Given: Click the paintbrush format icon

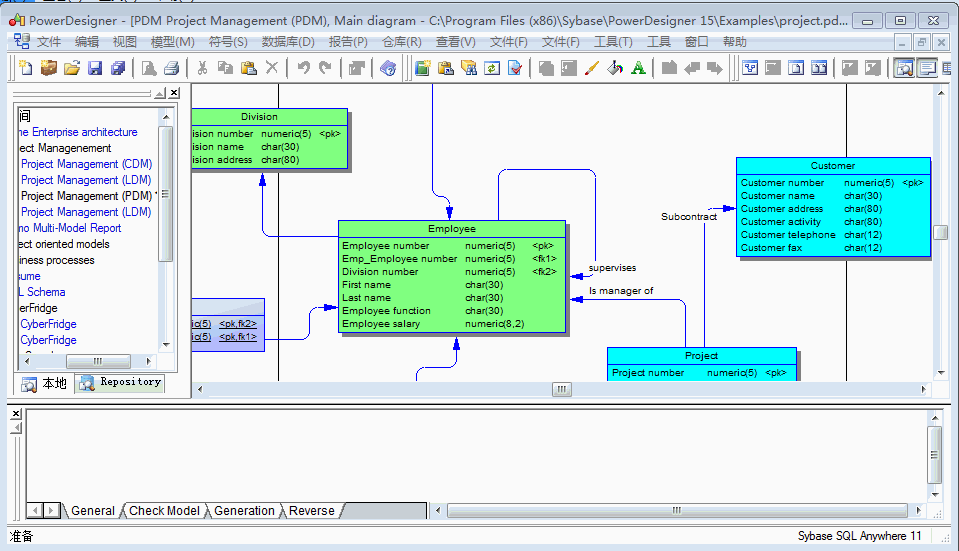Looking at the screenshot, I should point(591,68).
